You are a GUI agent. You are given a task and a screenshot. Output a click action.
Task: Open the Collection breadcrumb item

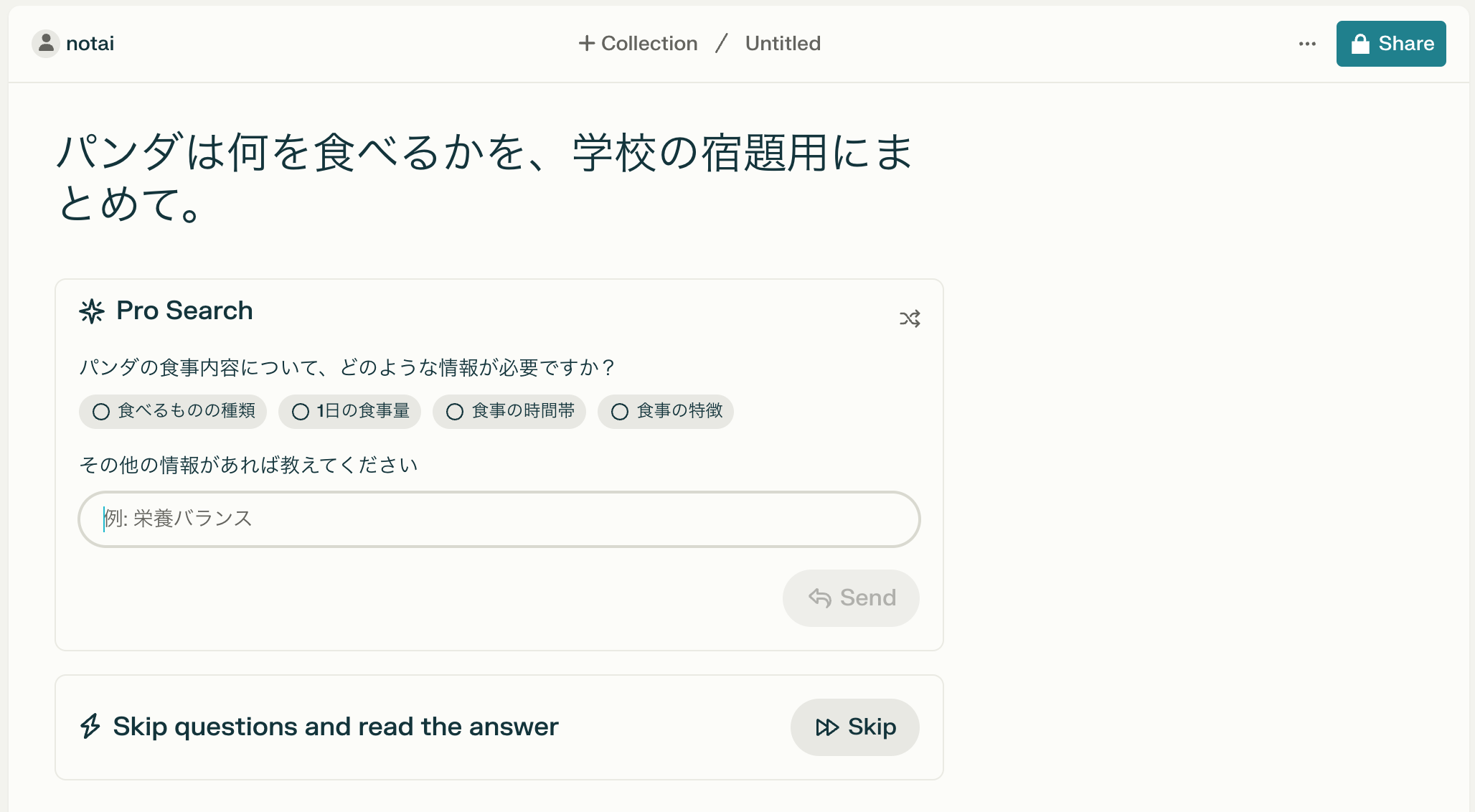pyautogui.click(x=649, y=44)
